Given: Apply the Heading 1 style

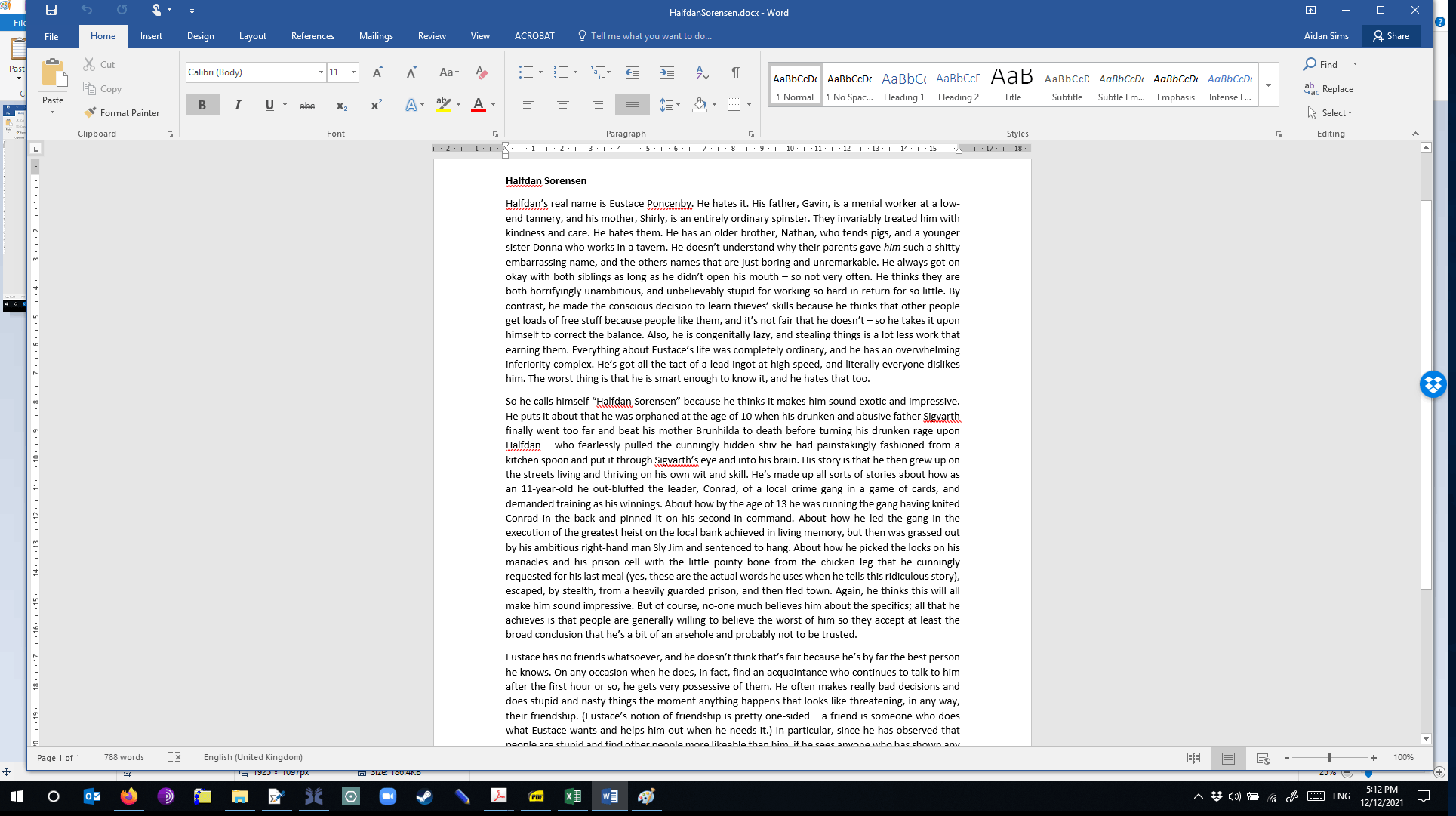Looking at the screenshot, I should pyautogui.click(x=904, y=85).
